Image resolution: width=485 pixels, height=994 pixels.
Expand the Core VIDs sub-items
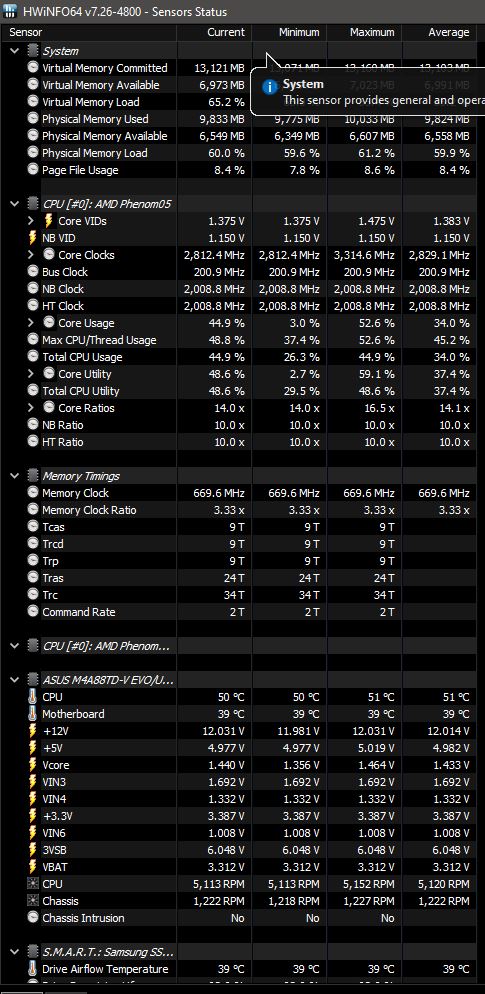click(30, 221)
